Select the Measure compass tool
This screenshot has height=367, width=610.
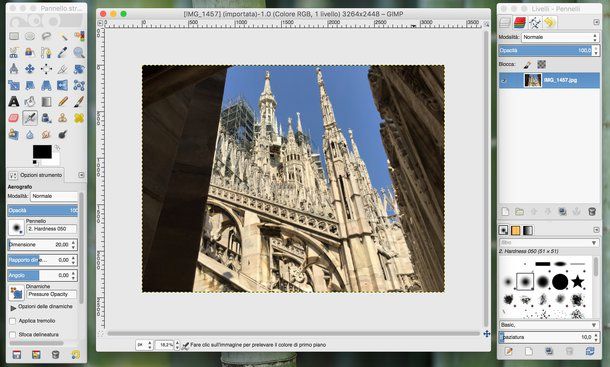click(14, 69)
